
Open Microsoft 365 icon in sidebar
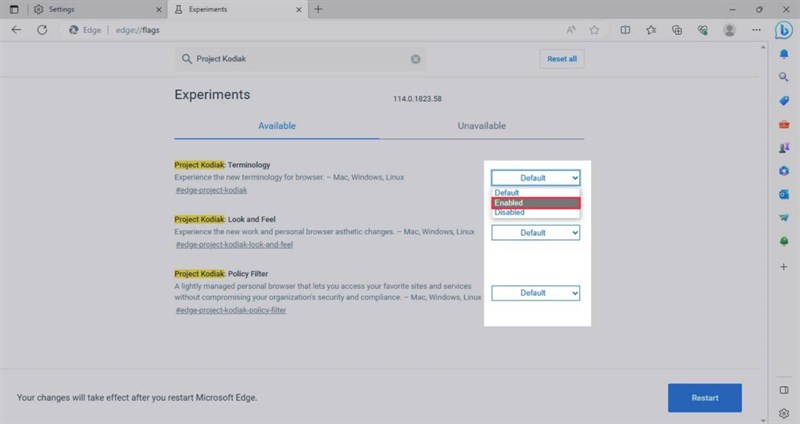tap(784, 171)
